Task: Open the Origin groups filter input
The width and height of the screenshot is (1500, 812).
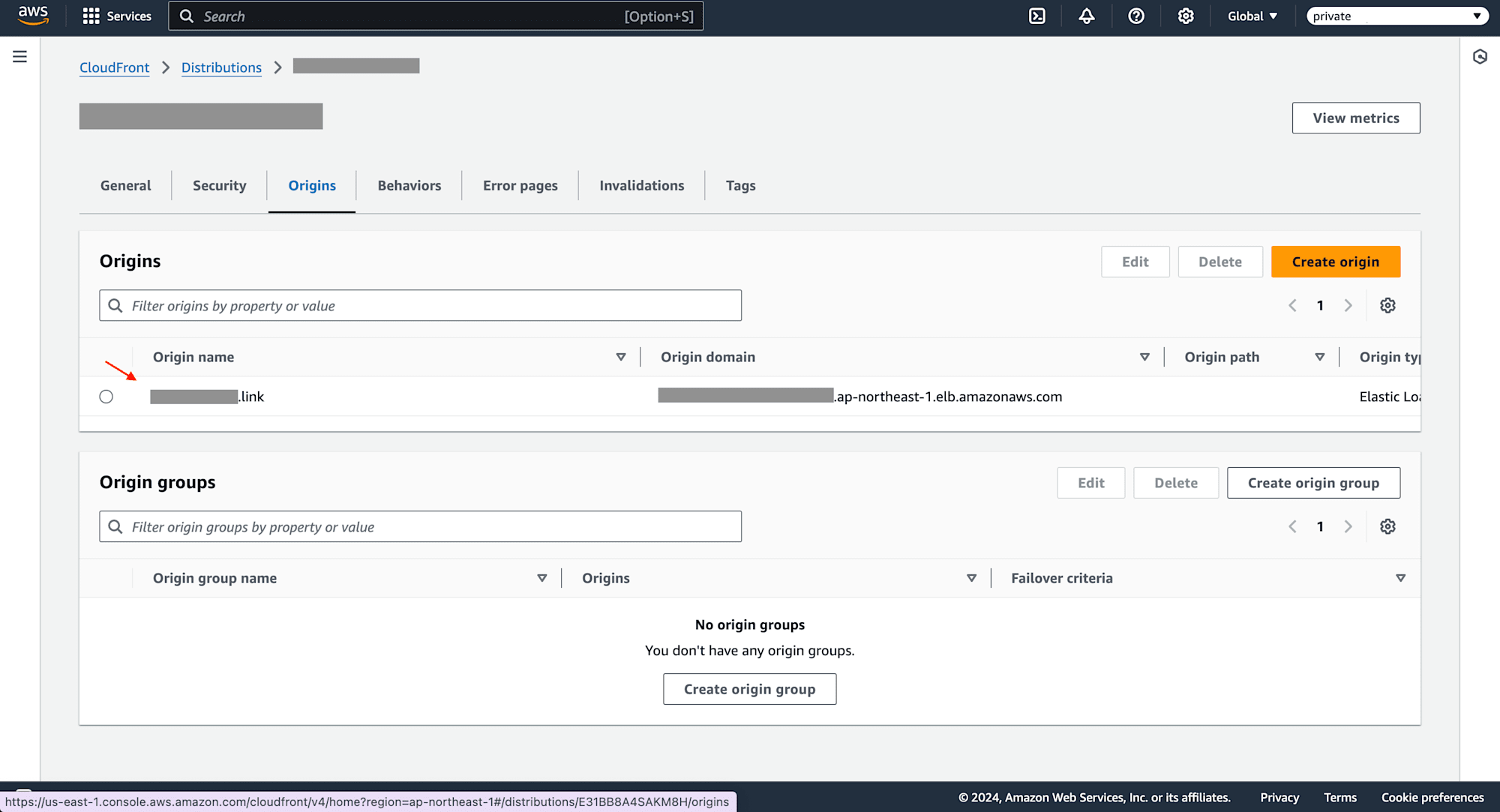Action: (x=420, y=526)
